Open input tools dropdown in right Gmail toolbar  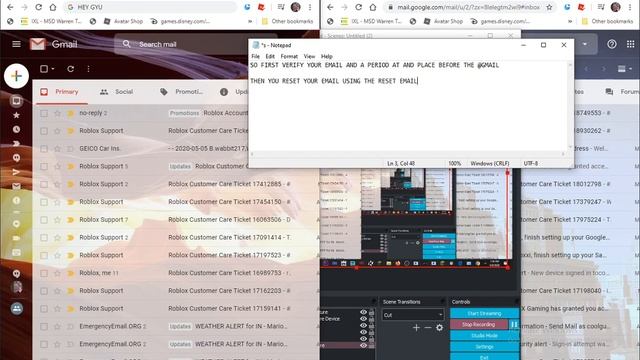624,69
